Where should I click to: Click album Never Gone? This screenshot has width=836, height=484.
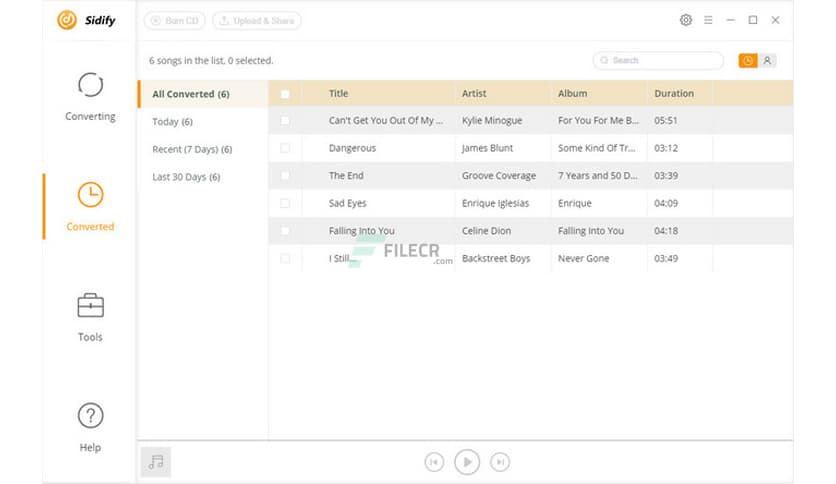(x=583, y=259)
